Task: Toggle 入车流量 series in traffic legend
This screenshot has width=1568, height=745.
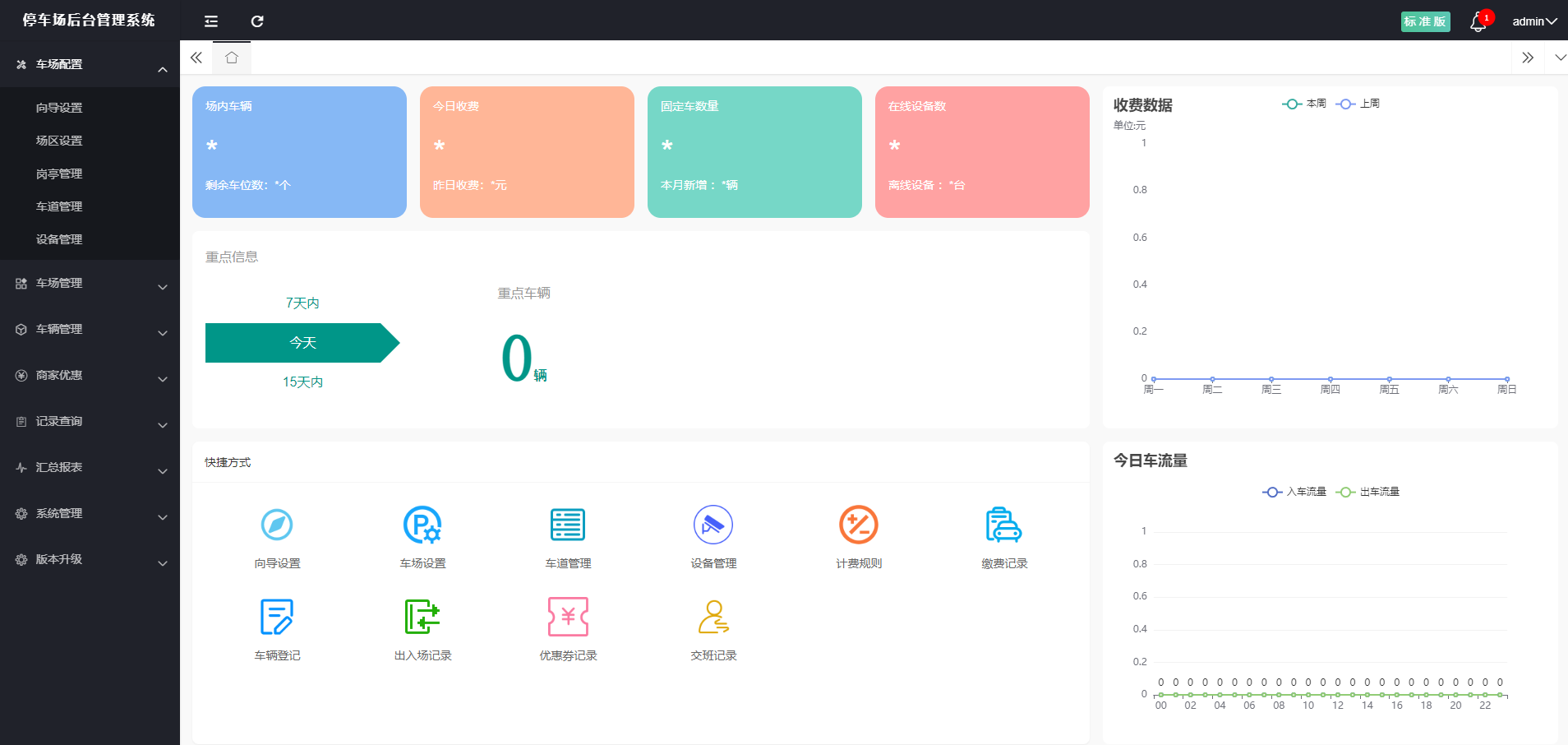Action: pos(1294,492)
